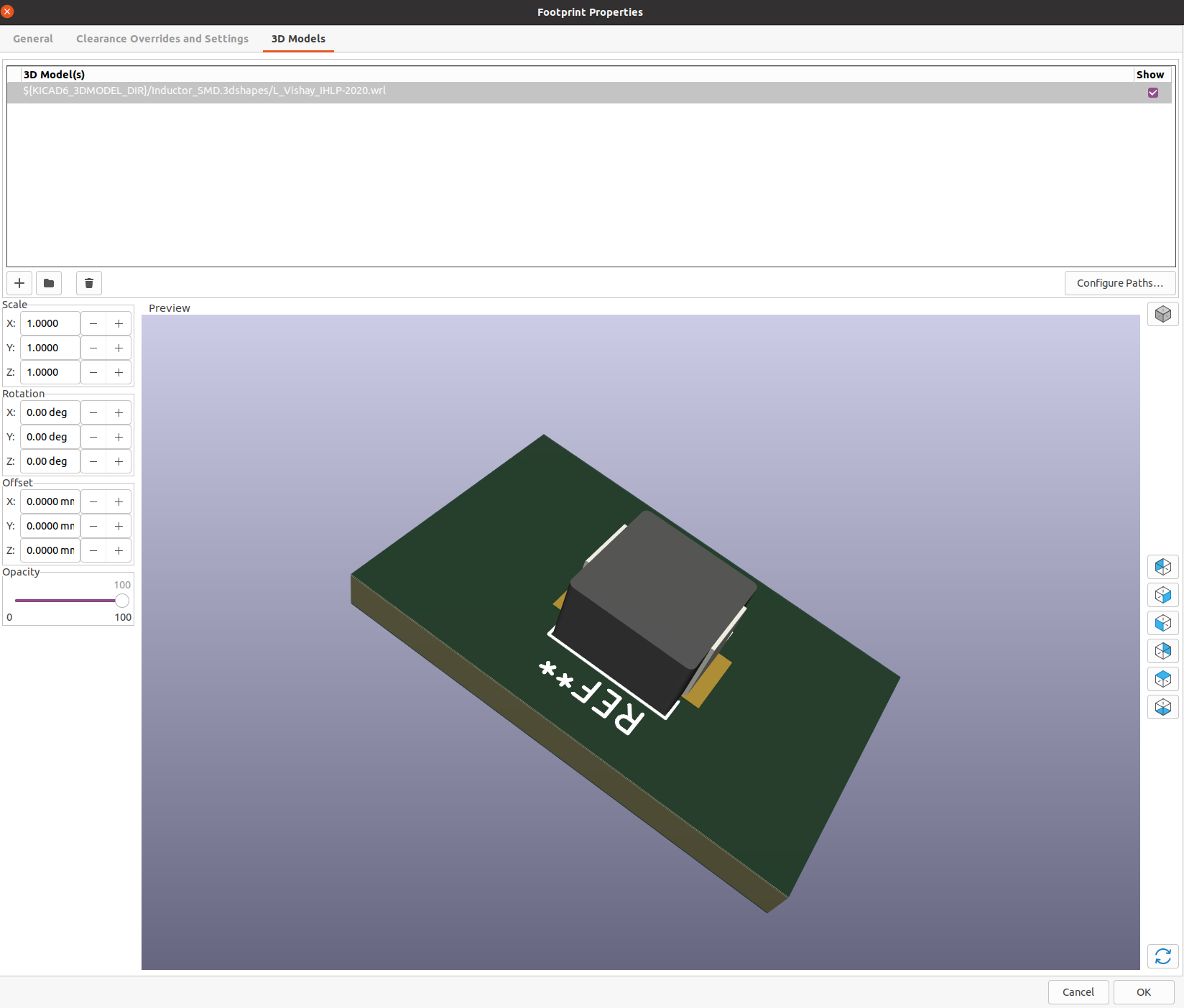Click the Scale X input field
This screenshot has width=1184, height=1008.
(x=50, y=323)
